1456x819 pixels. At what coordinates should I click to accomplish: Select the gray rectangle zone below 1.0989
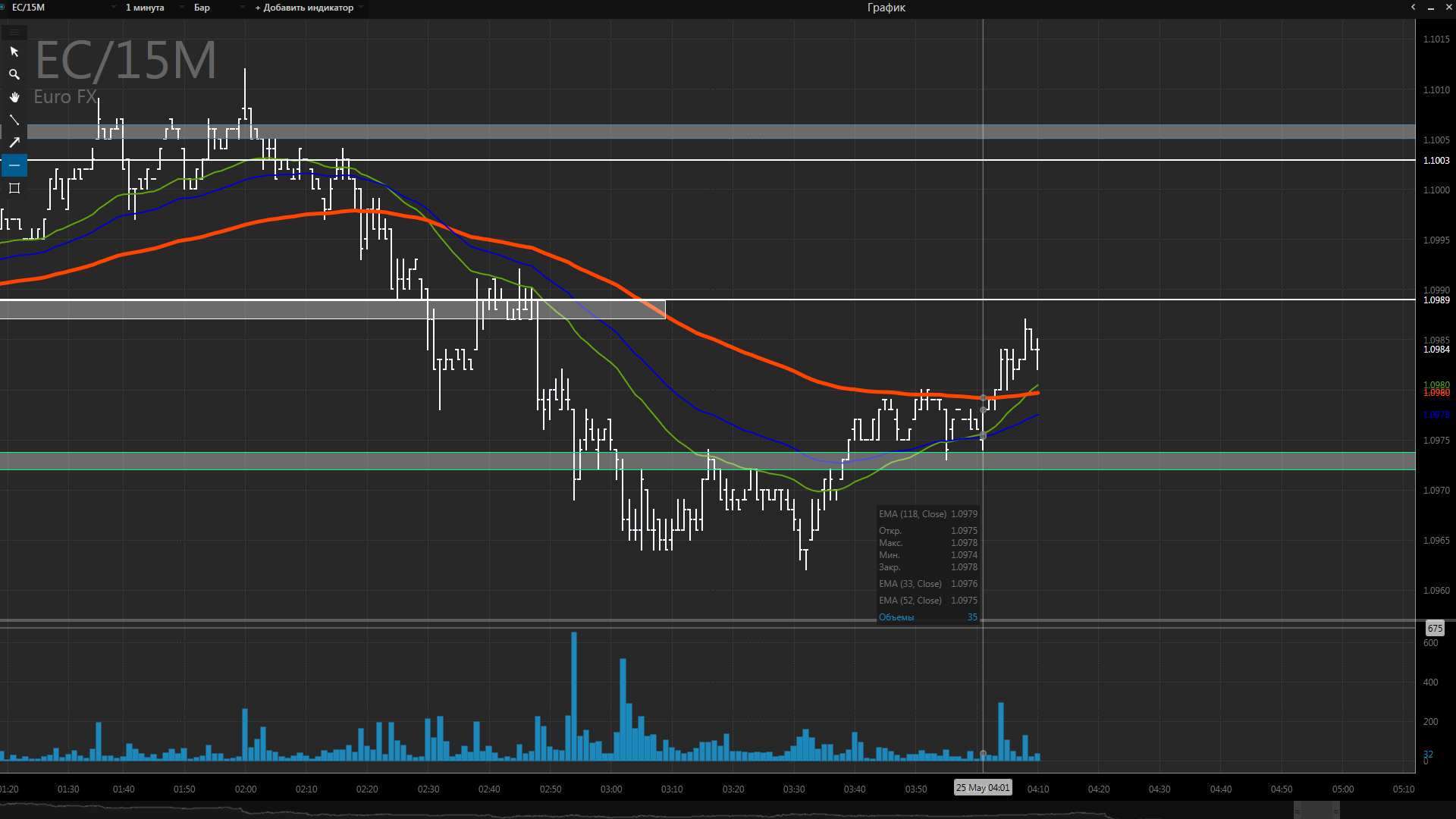coord(333,309)
